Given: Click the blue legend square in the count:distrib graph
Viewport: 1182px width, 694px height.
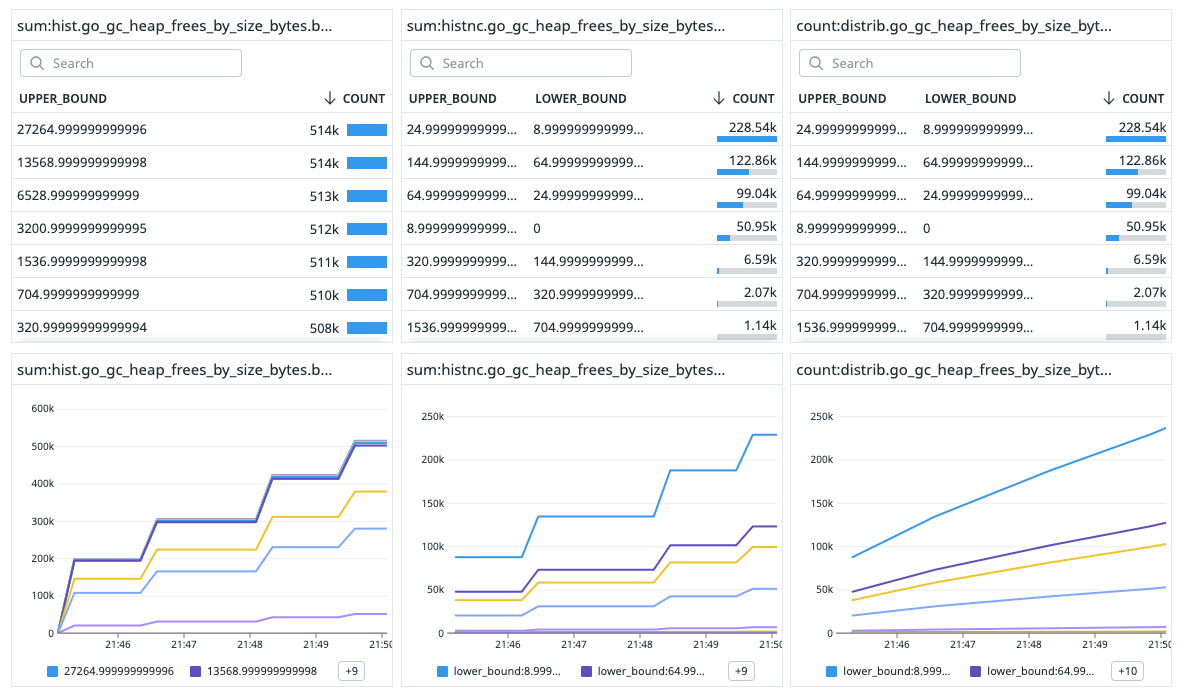Looking at the screenshot, I should coord(832,671).
